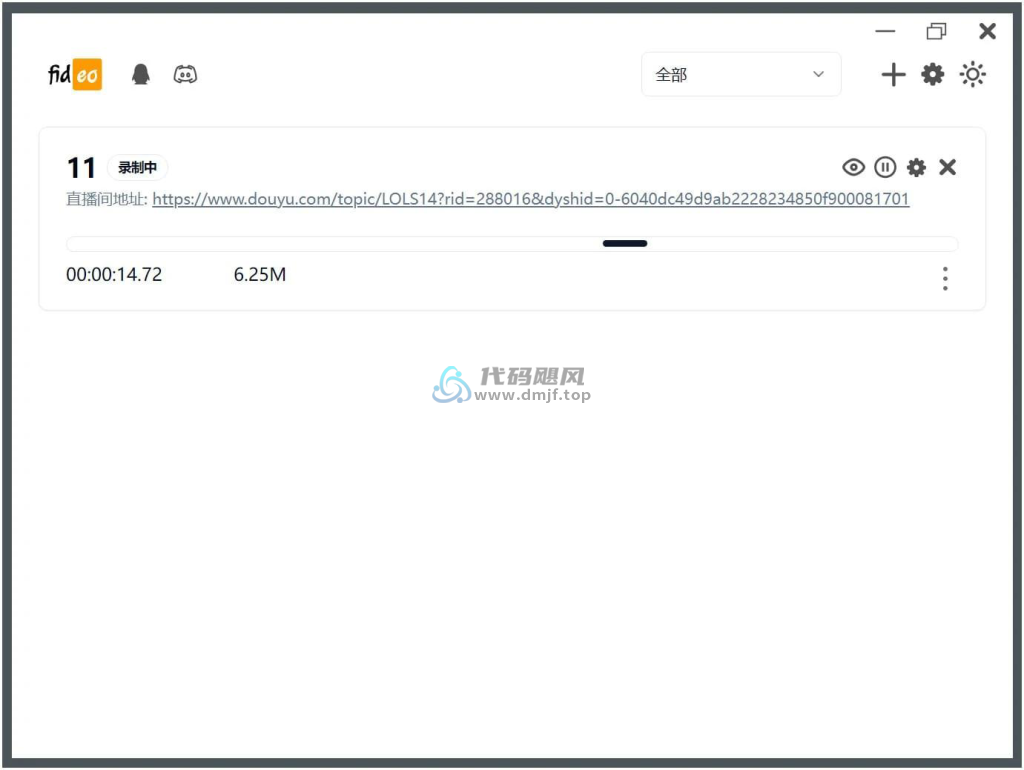Click the 录制中 status badge
Viewport: 1024px width, 770px height.
tap(137, 168)
